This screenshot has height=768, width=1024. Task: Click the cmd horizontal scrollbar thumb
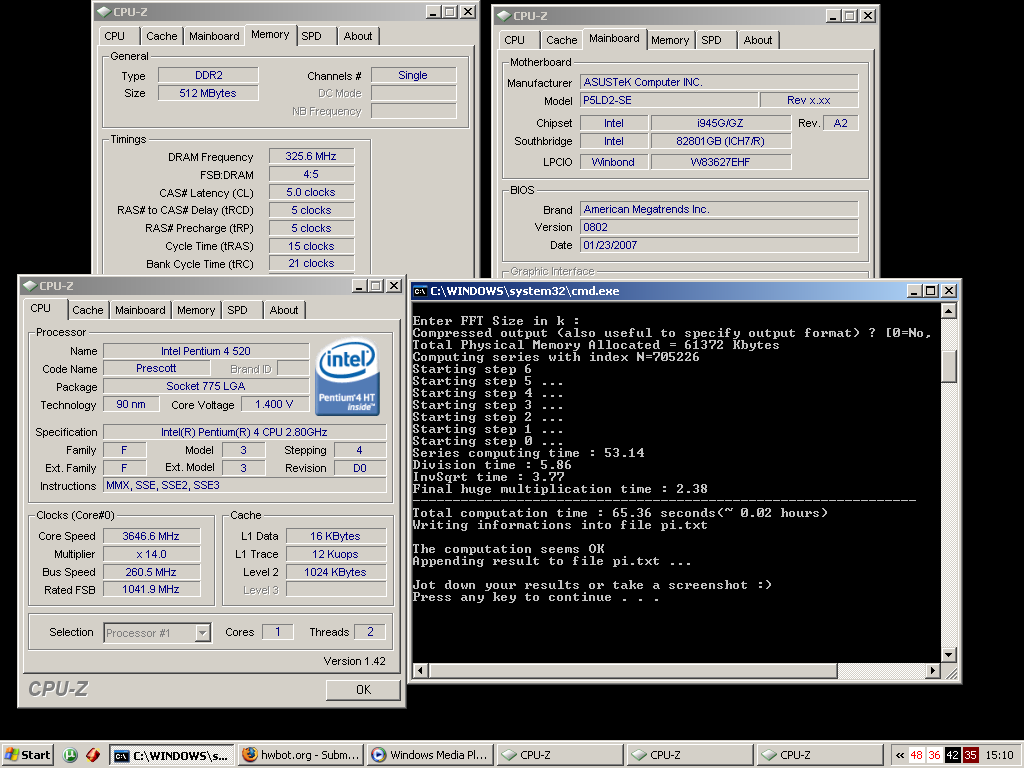633,671
